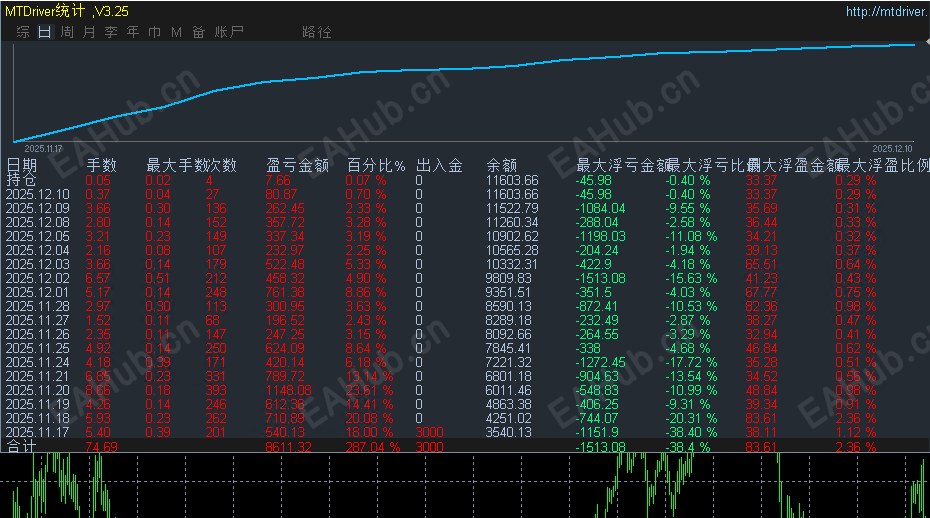Open the 币 symbol tab
This screenshot has width=930, height=518.
[x=155, y=32]
